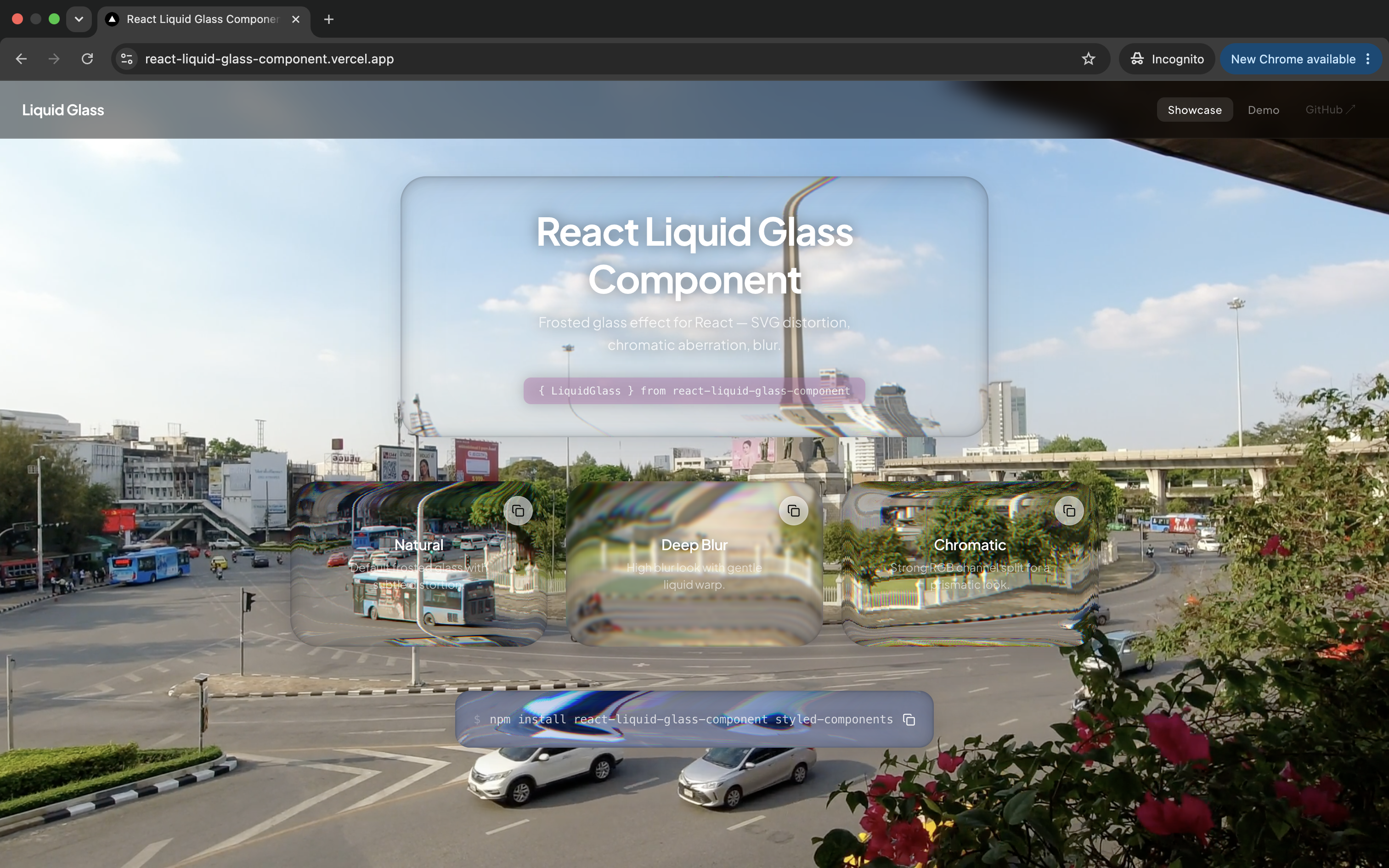Click the Strong RGB channel split description
The image size is (1389, 868).
pos(970,576)
